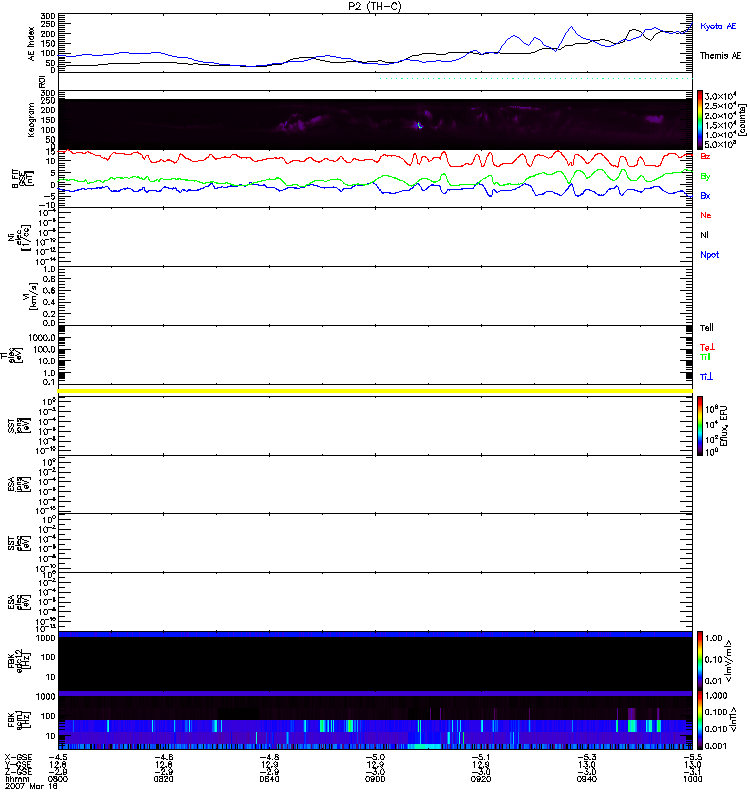Viewport: 750px width, 800px height.
Task: Click the Eflux EFU color bar
Action: point(701,426)
